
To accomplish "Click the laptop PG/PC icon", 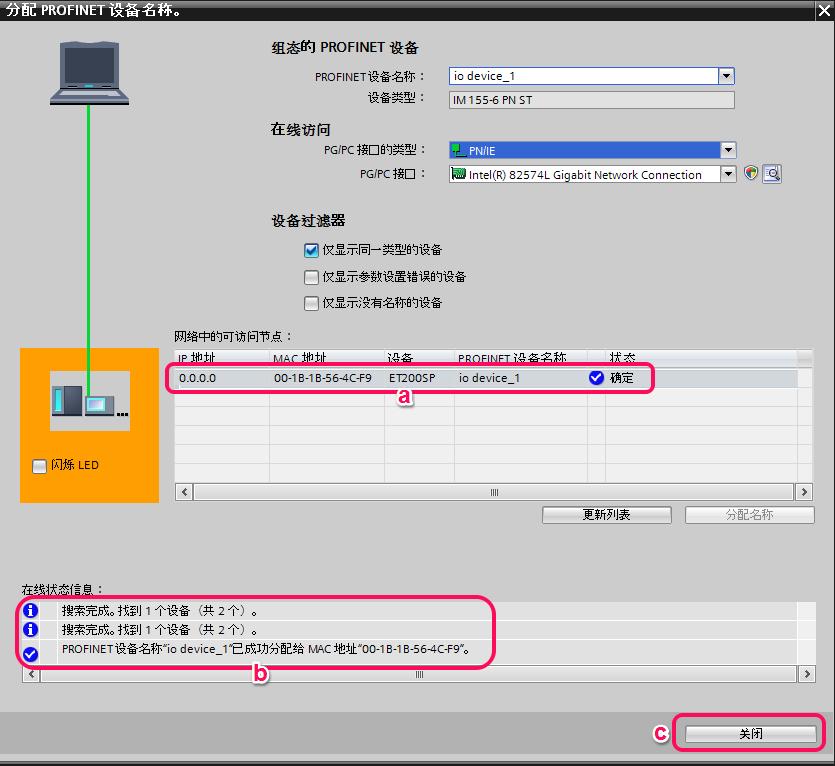I will point(89,73).
